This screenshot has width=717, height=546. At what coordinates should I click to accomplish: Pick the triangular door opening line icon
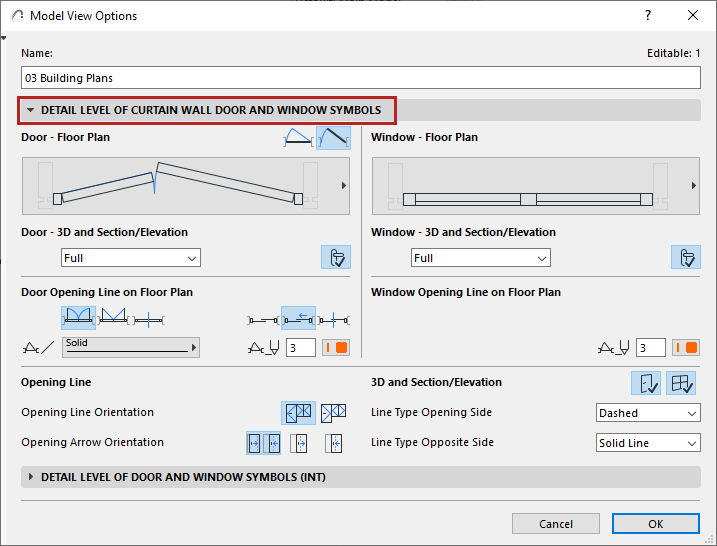click(x=112, y=318)
